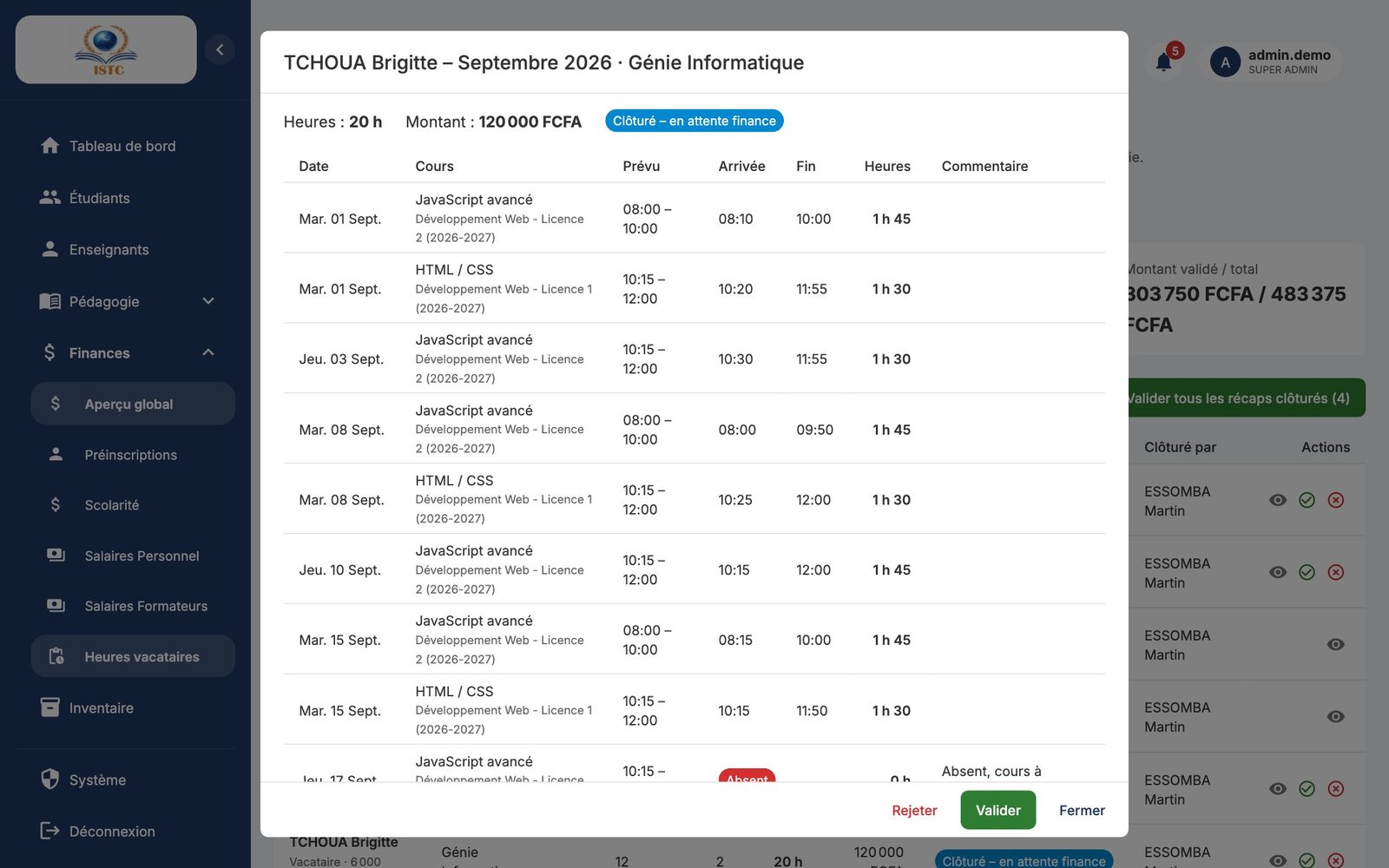
Task: Reject second ESSOMBA Martin row cross icon
Action: click(1336, 572)
